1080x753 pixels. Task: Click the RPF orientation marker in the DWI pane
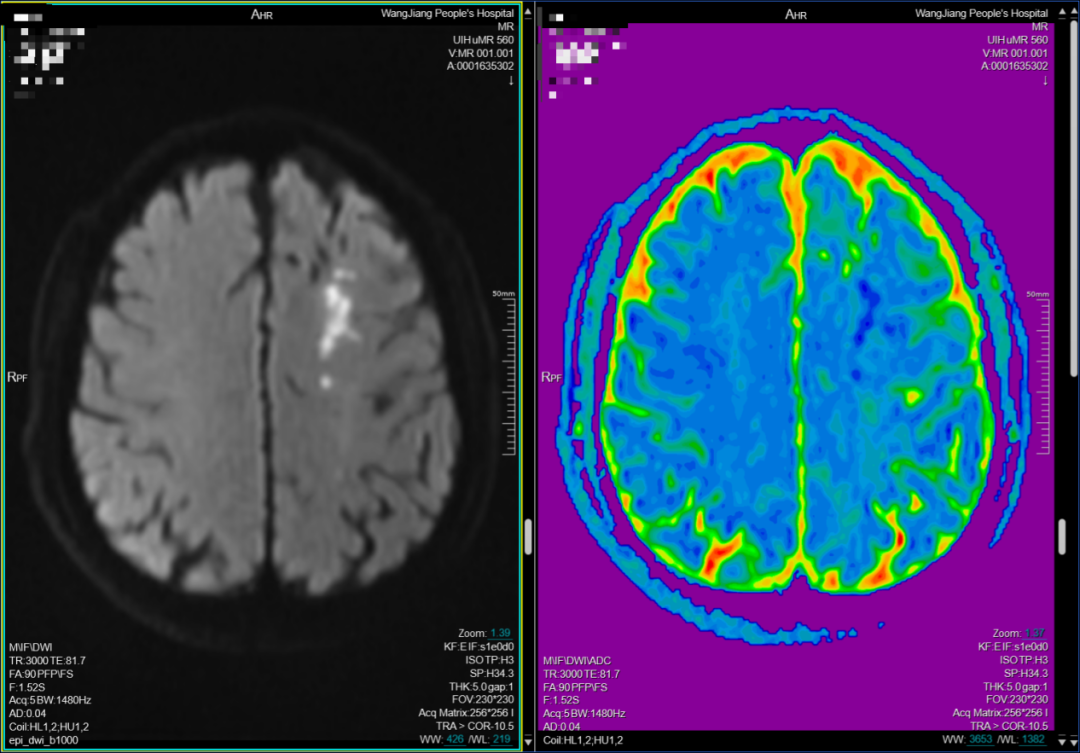click(x=17, y=377)
